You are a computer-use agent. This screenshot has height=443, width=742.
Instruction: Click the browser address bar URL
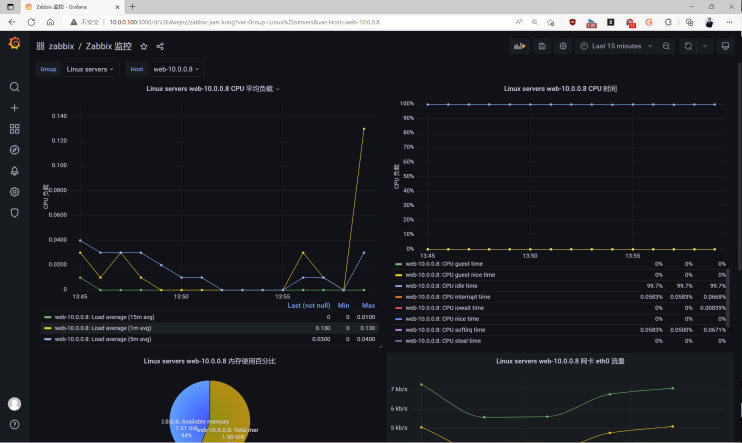244,22
